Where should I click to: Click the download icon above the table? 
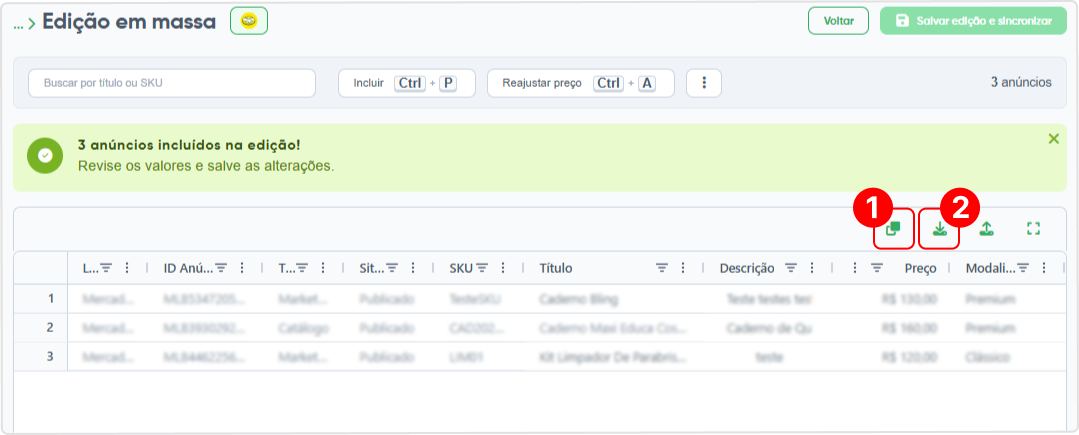pos(939,229)
